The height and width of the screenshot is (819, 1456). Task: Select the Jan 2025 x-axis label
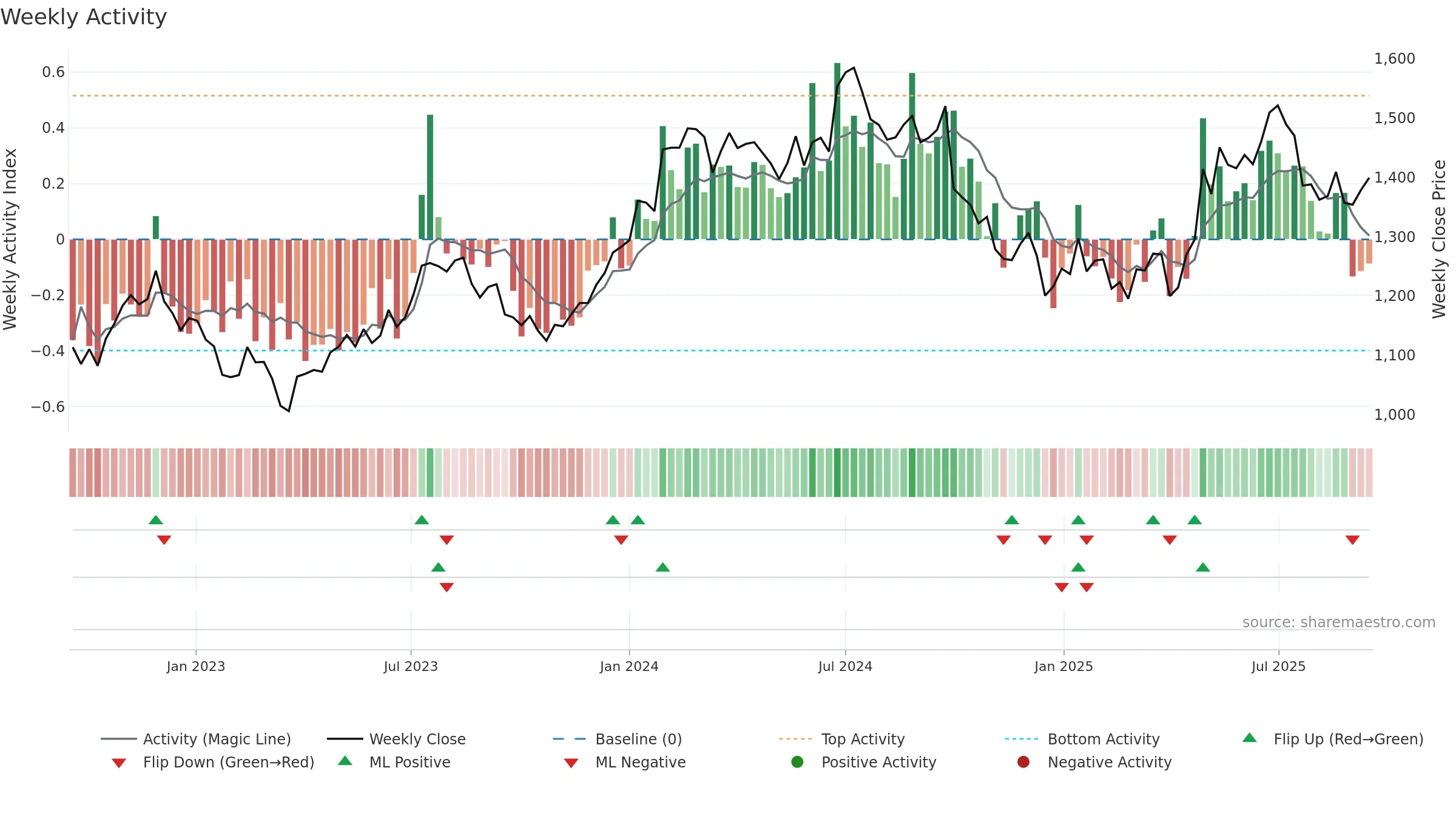pos(1063,666)
